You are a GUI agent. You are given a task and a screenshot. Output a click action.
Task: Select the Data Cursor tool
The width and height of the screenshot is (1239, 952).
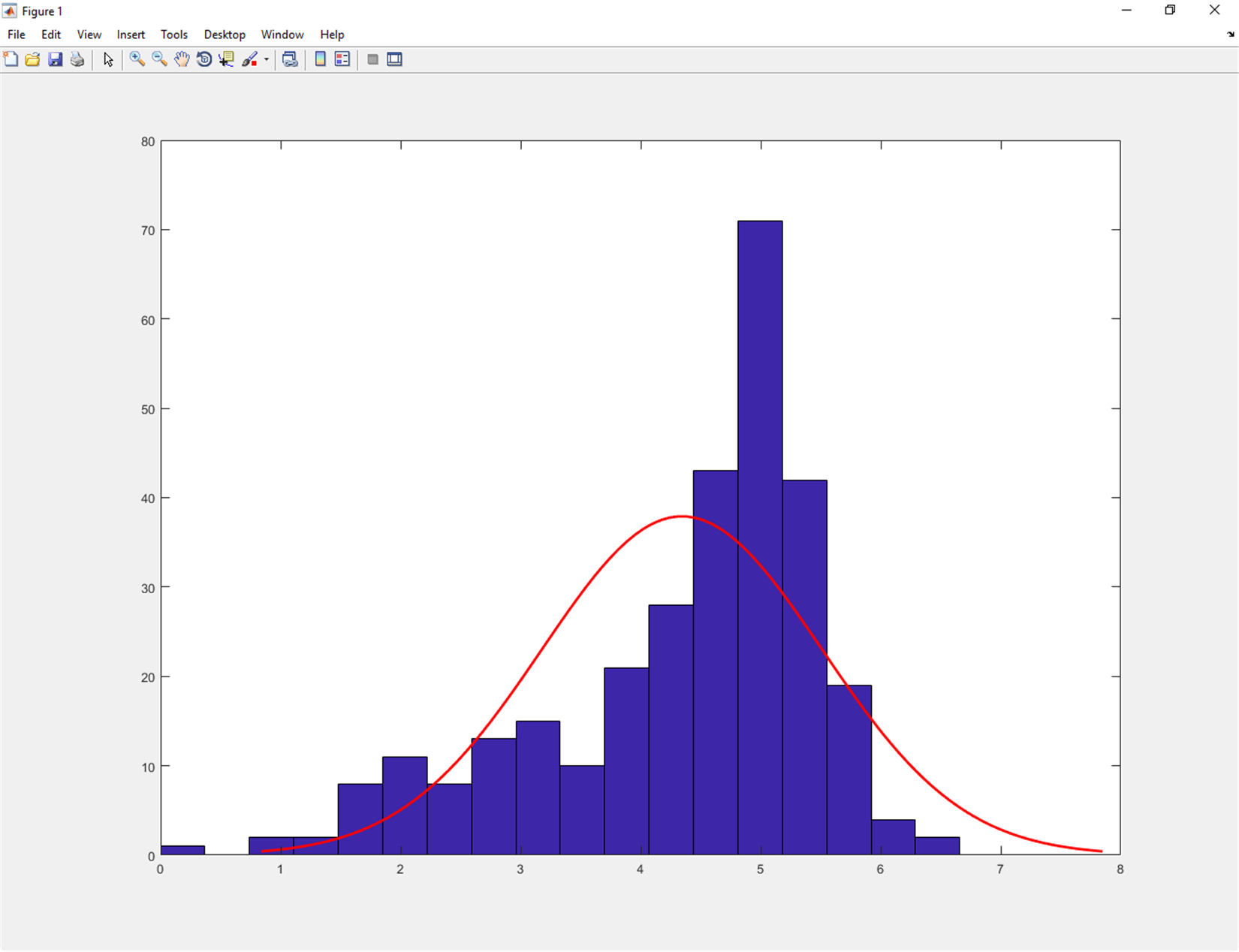[x=227, y=59]
